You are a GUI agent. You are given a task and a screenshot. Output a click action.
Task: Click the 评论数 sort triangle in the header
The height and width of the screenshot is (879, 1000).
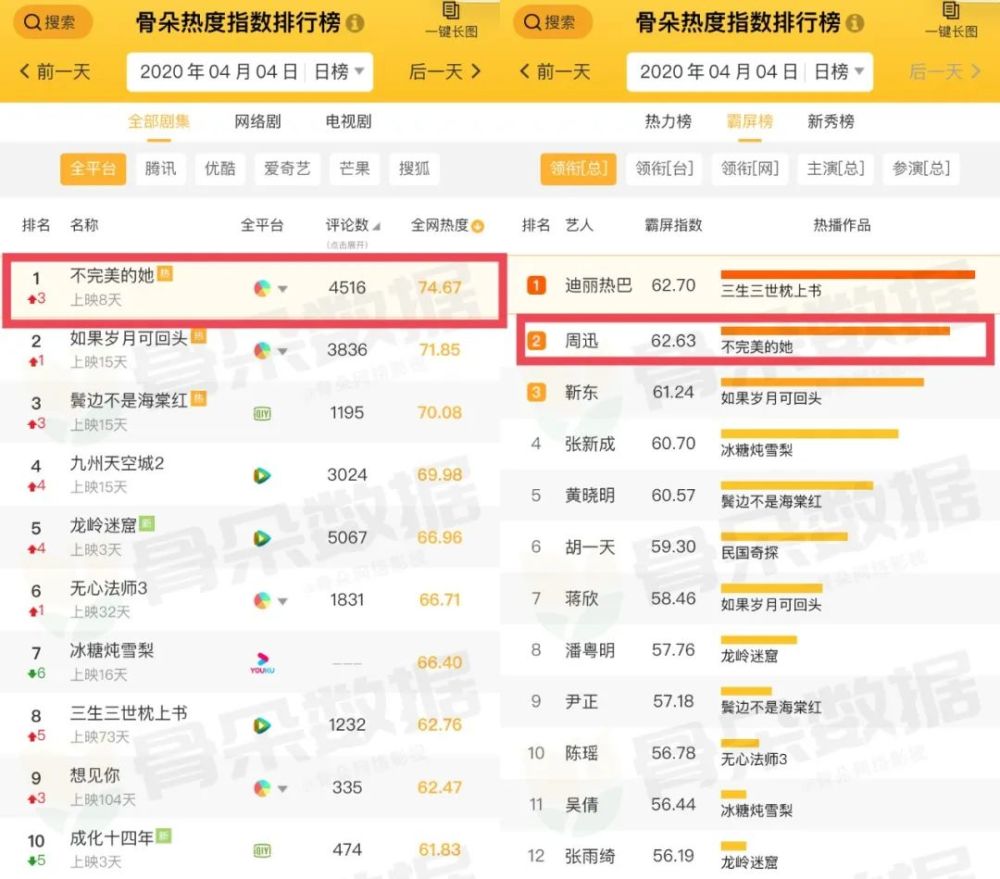point(376,226)
